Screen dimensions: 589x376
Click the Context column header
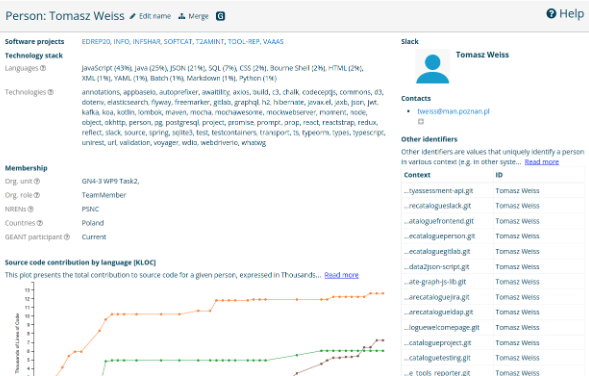[x=417, y=175]
